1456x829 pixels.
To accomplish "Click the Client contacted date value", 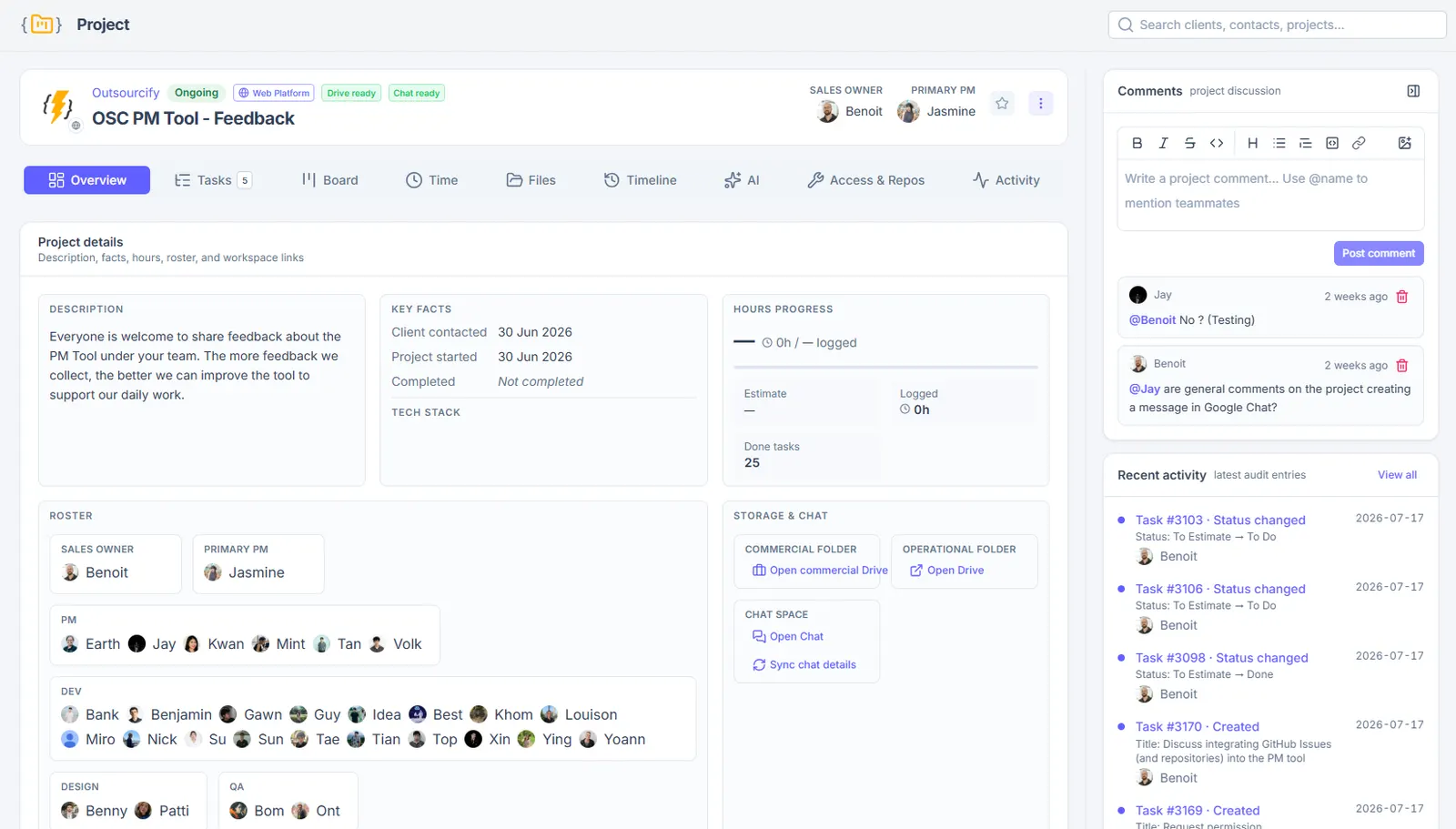I will [535, 332].
